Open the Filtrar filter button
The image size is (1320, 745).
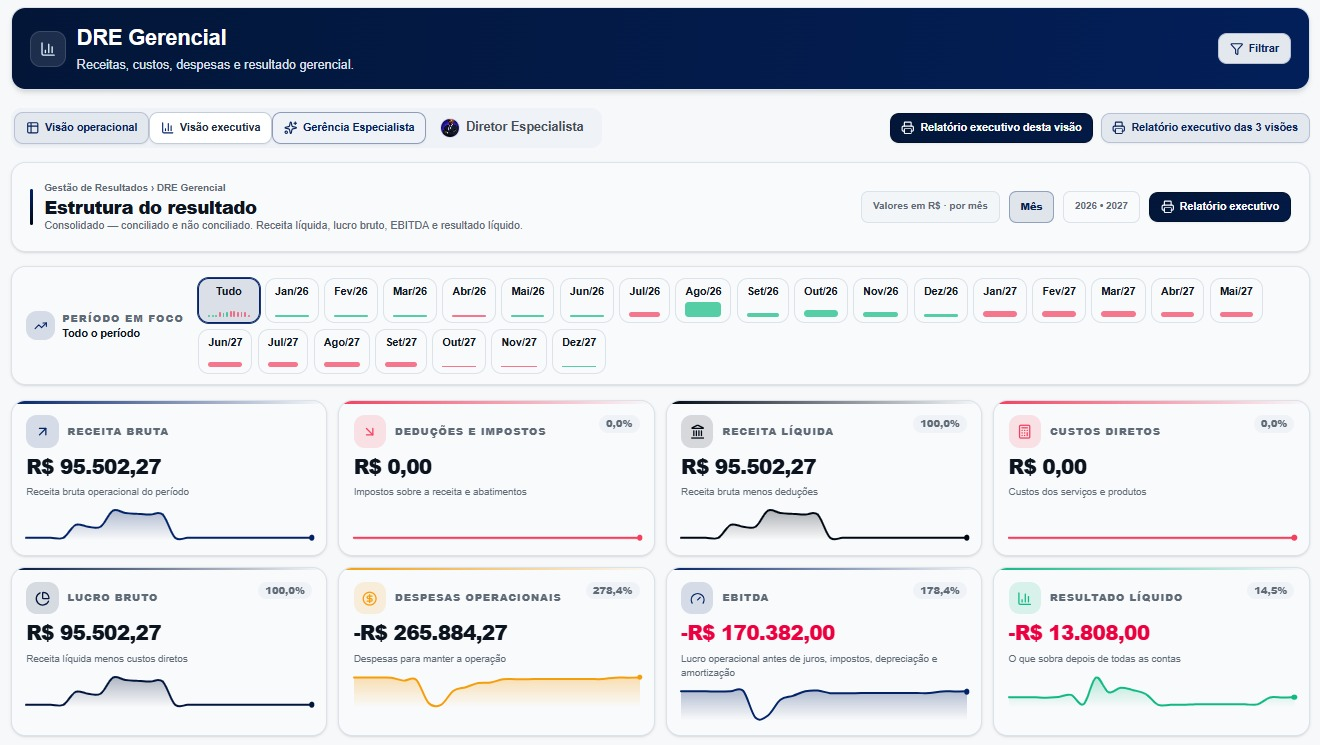1254,48
